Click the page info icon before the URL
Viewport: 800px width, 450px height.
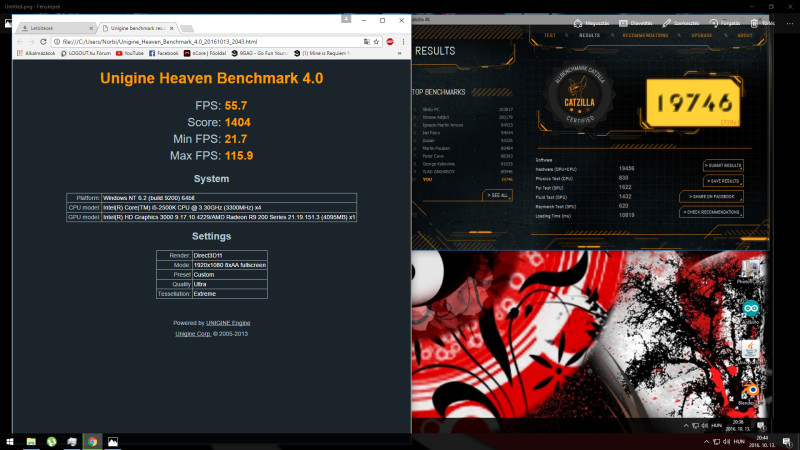(57, 42)
